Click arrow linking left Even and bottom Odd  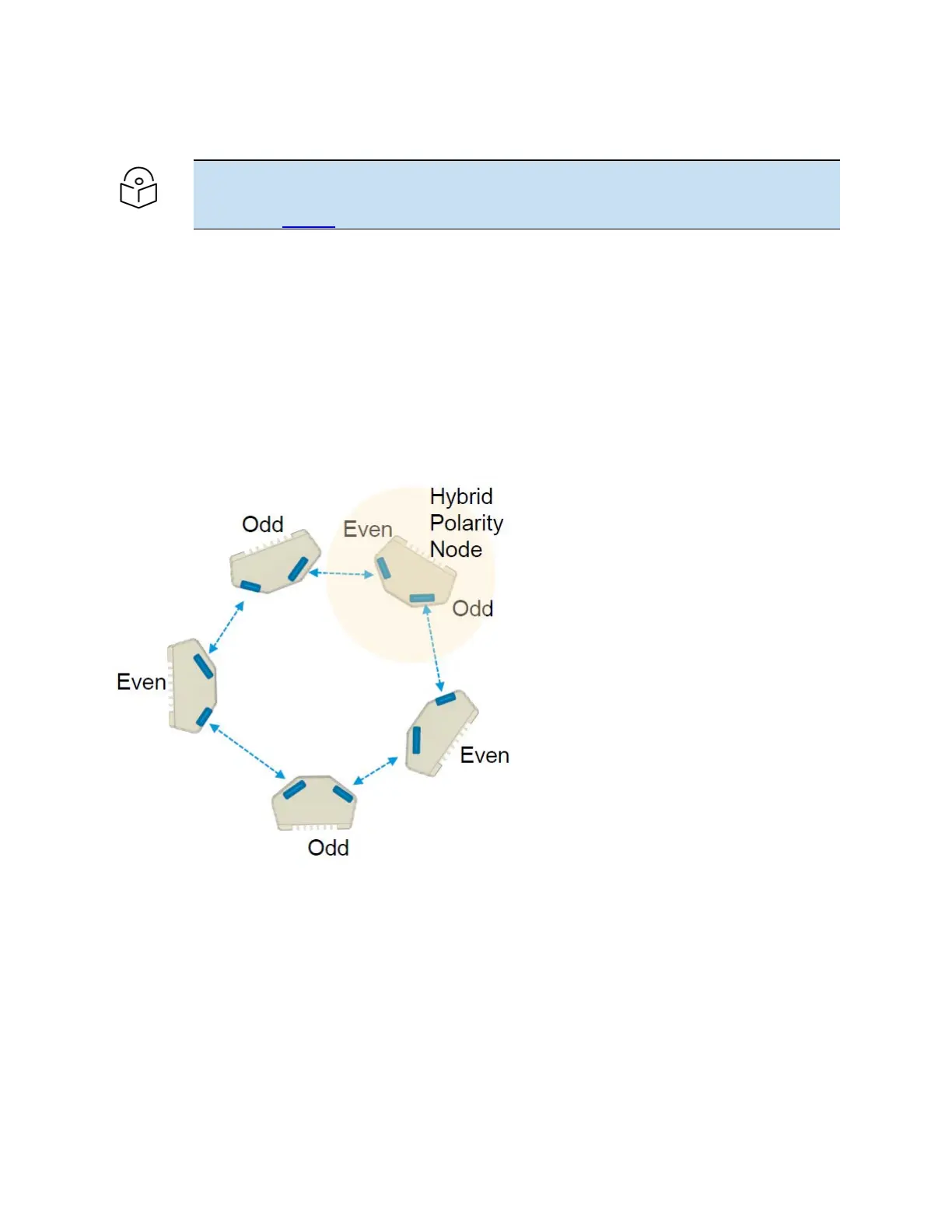click(247, 751)
